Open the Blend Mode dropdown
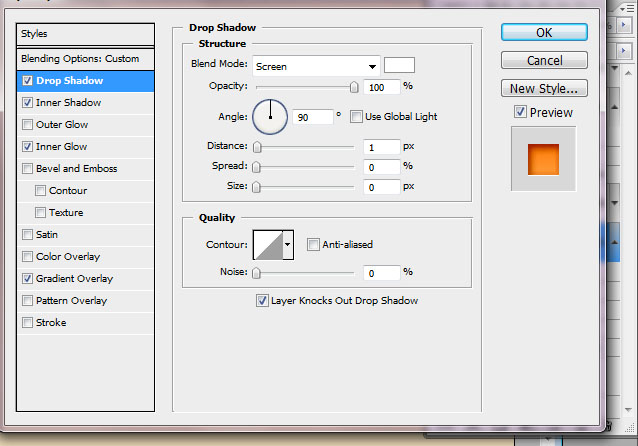Image resolution: width=638 pixels, height=446 pixels. (315, 66)
